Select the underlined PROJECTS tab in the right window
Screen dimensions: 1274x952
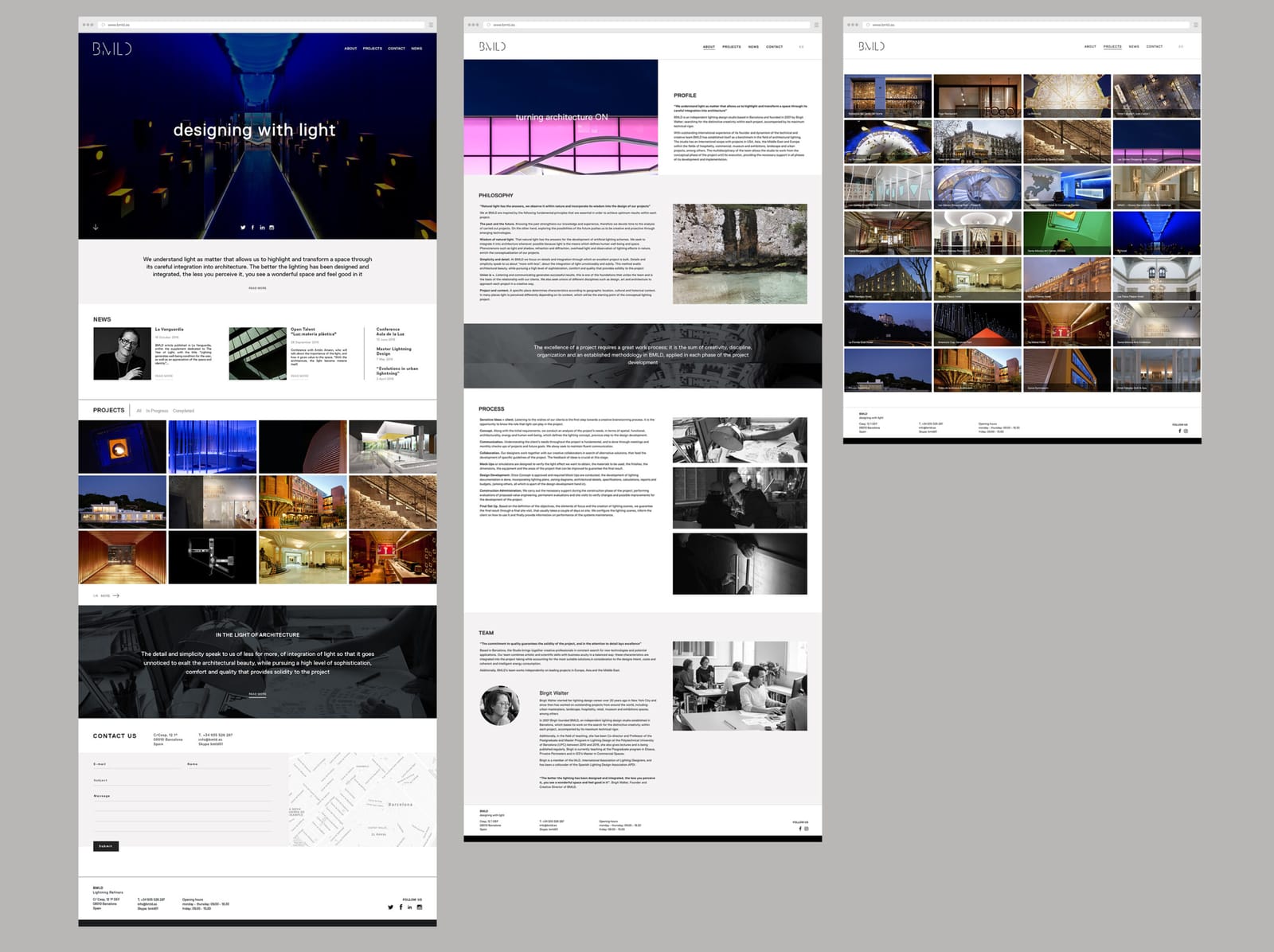1112,47
